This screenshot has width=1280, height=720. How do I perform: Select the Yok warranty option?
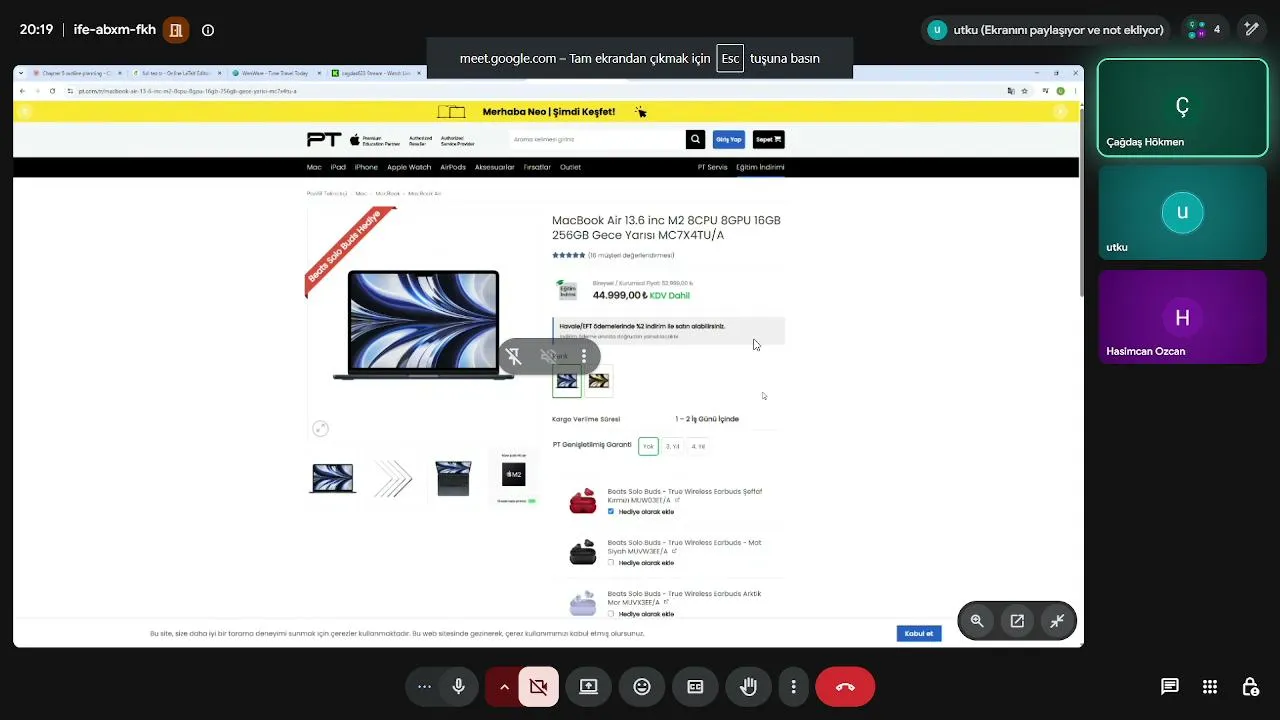click(x=648, y=446)
